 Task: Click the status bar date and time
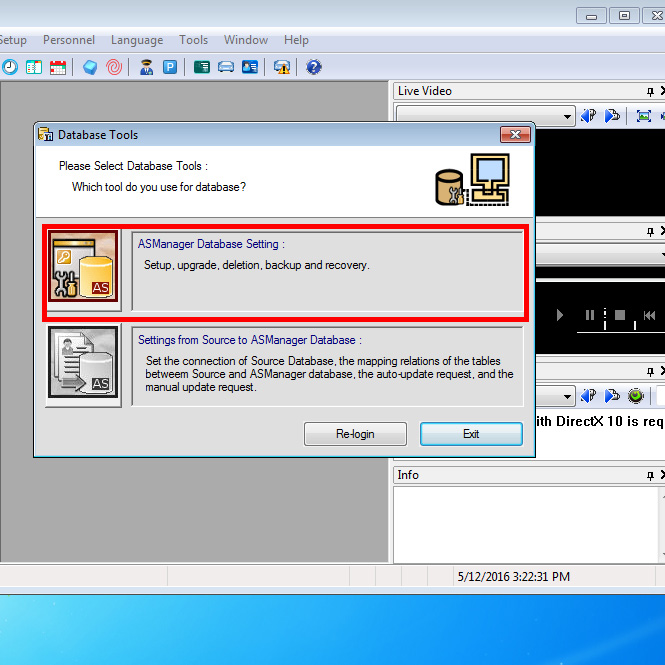(x=514, y=577)
